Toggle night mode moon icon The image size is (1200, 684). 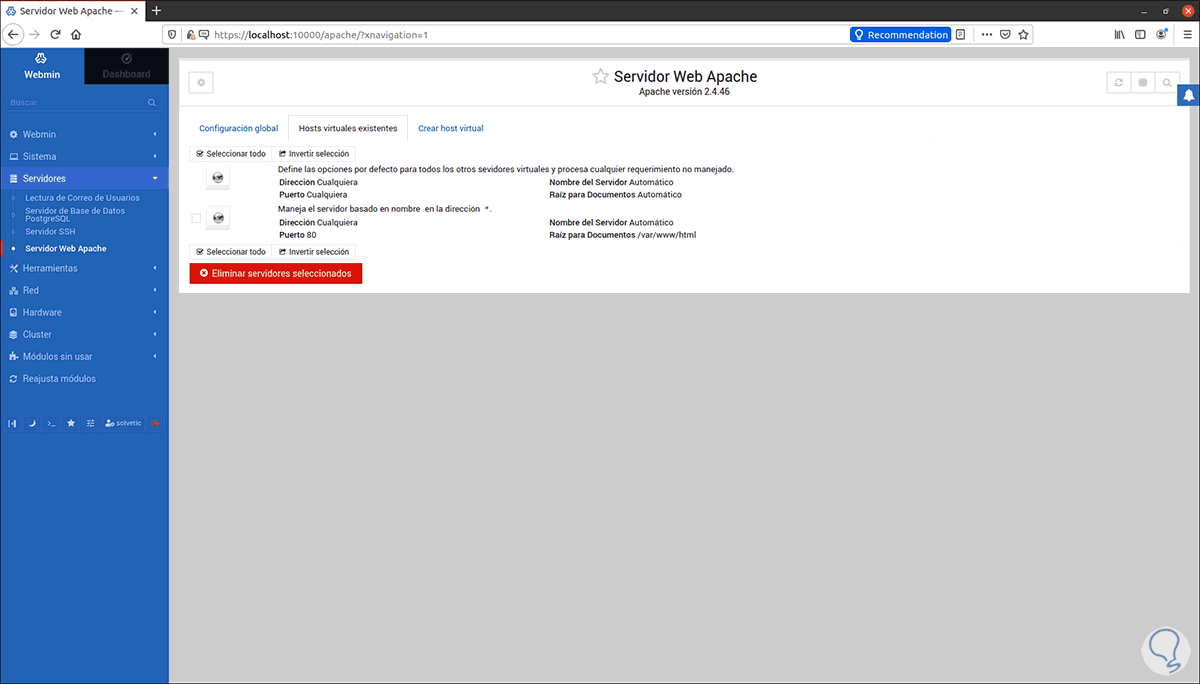click(32, 423)
